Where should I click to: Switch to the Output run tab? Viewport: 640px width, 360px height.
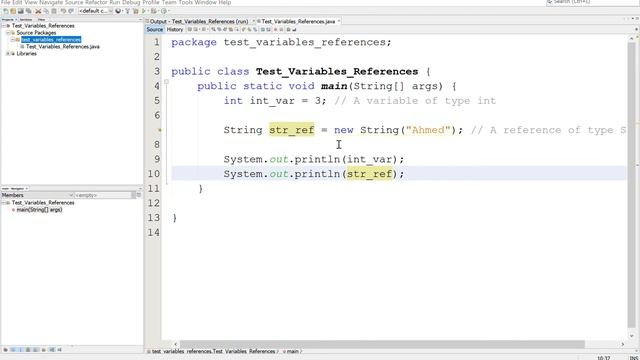tap(199, 21)
